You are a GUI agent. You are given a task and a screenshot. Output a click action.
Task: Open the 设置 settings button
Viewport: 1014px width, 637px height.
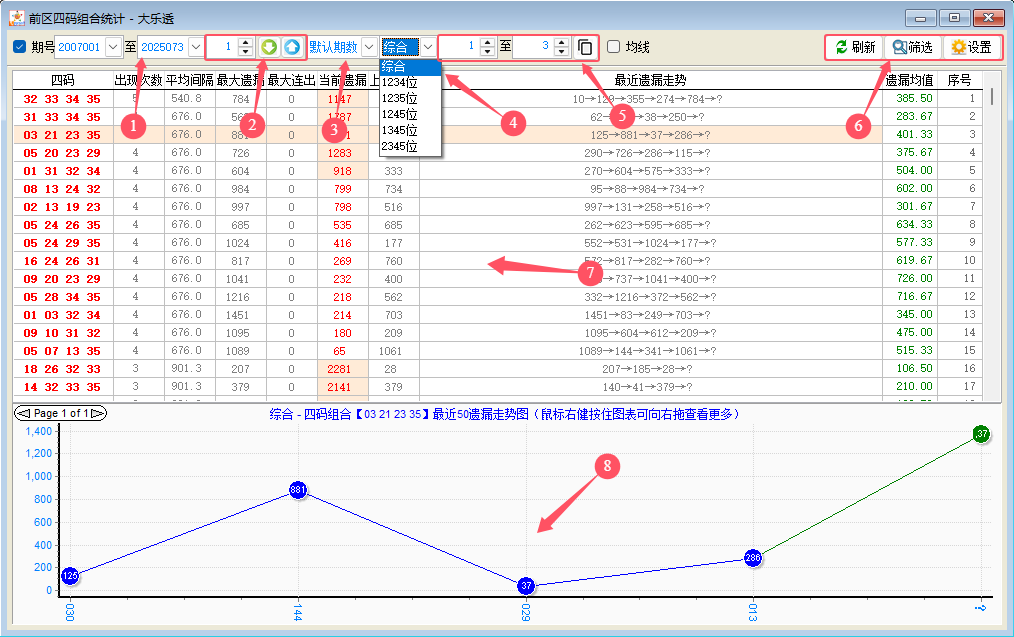971,47
